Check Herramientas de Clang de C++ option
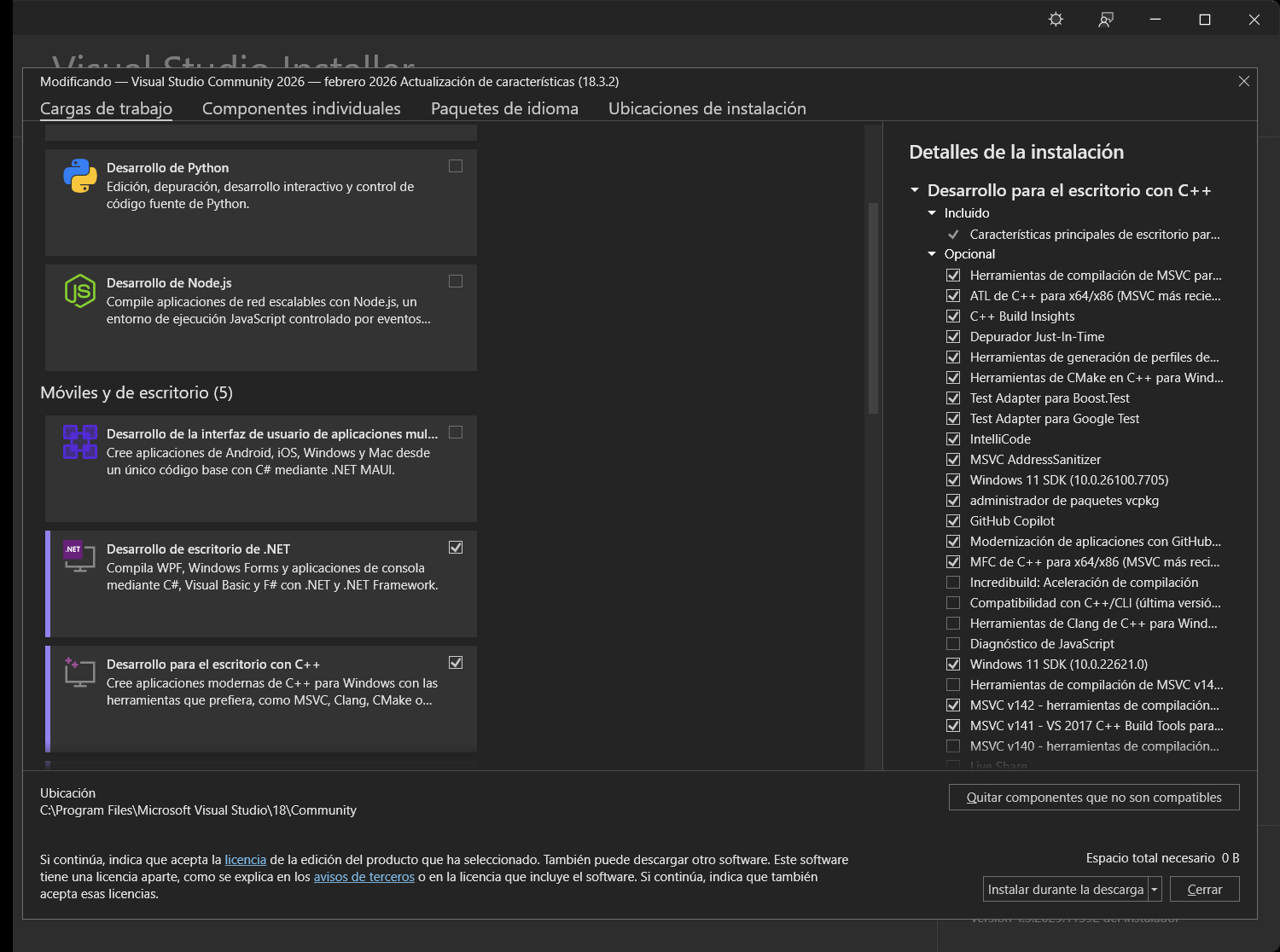 (953, 624)
